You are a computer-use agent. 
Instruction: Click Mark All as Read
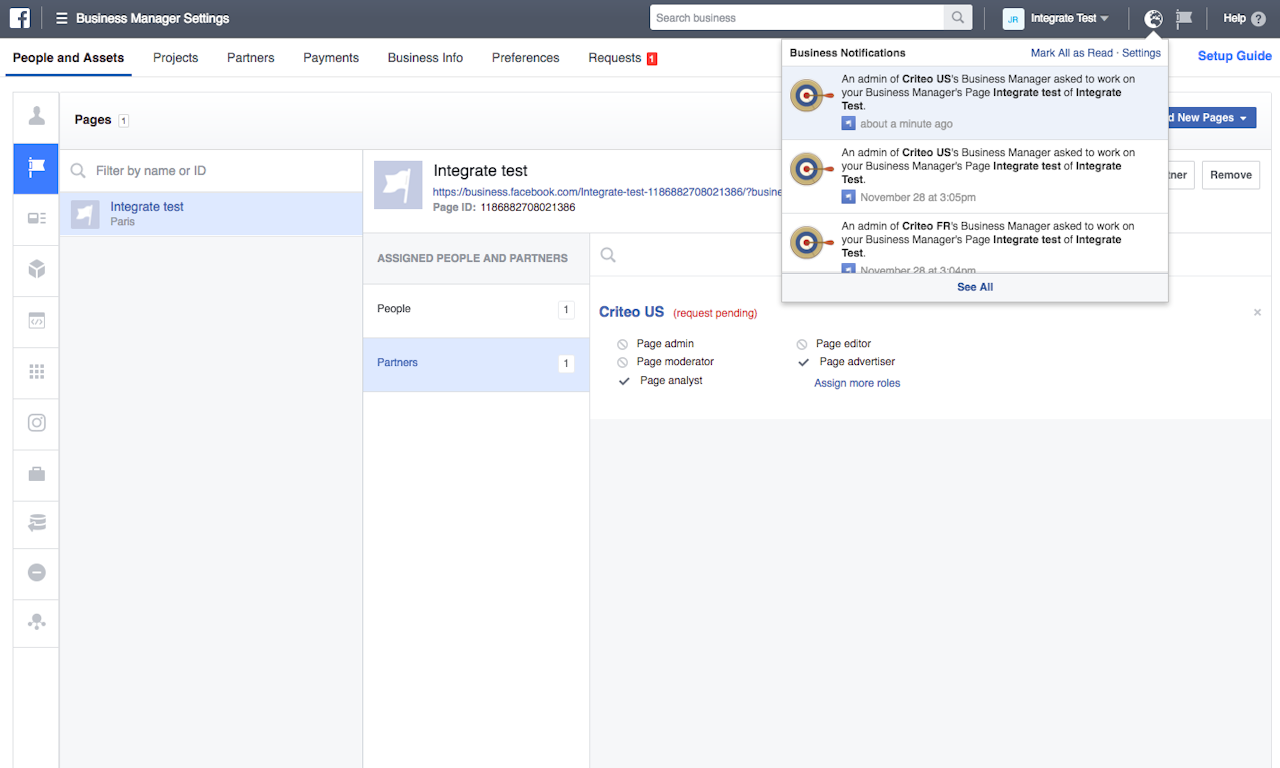1072,53
